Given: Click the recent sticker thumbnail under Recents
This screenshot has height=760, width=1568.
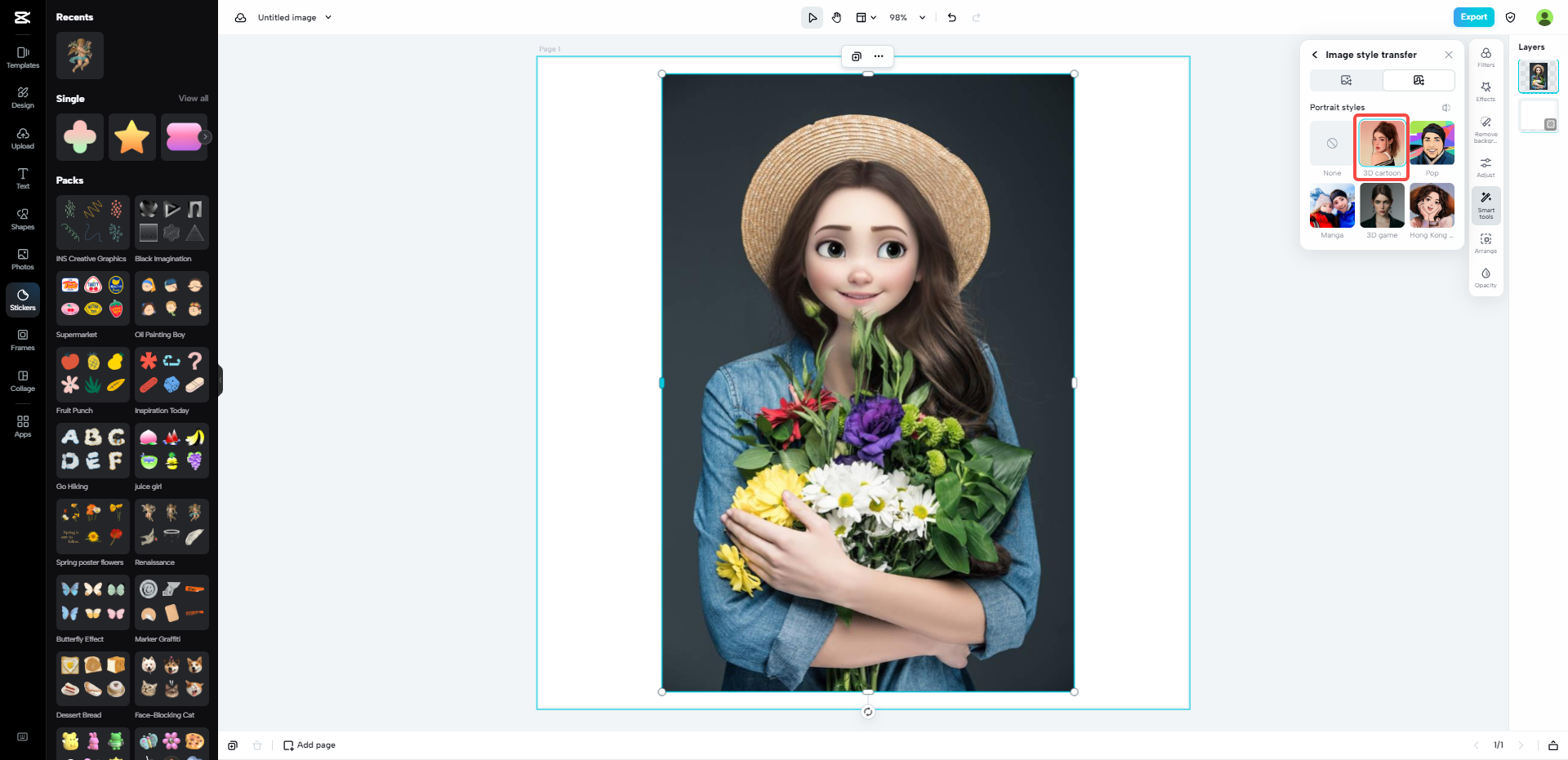Looking at the screenshot, I should tap(80, 56).
